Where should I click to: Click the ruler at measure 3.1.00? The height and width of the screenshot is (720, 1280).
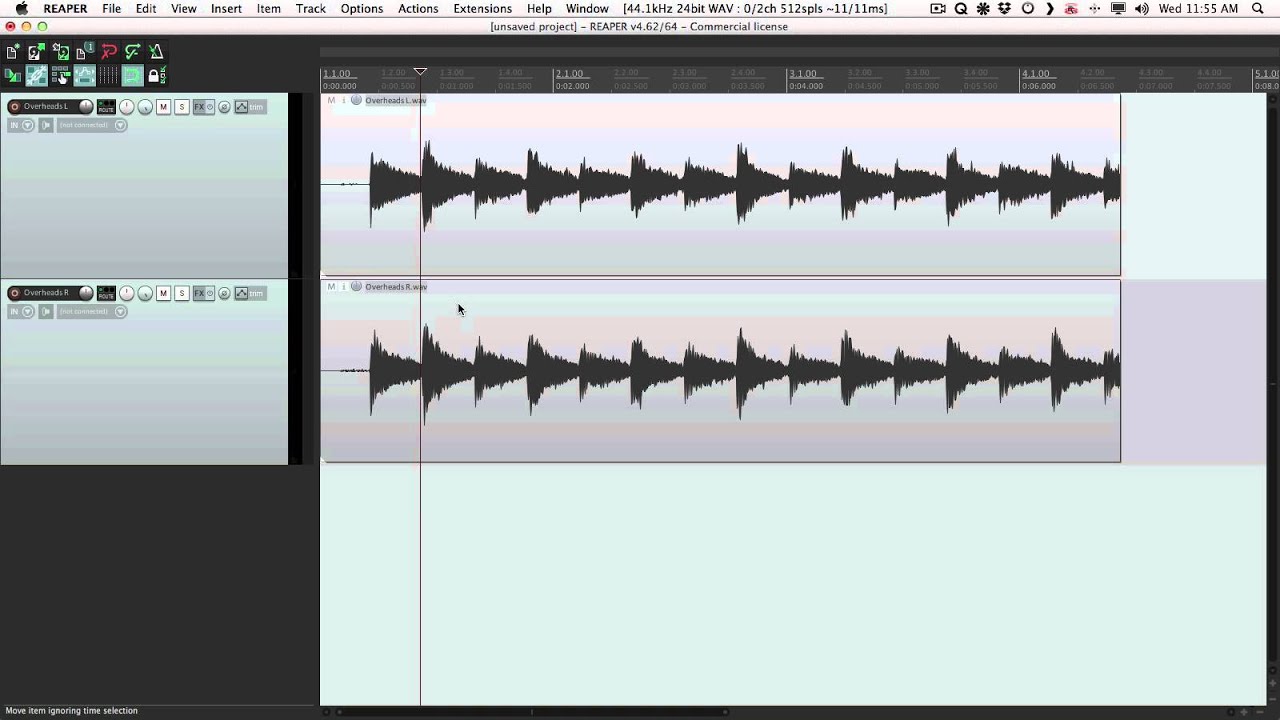(803, 74)
